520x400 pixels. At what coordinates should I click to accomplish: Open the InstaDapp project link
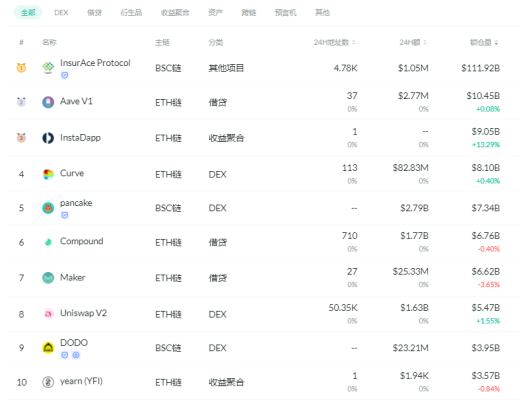(x=80, y=137)
